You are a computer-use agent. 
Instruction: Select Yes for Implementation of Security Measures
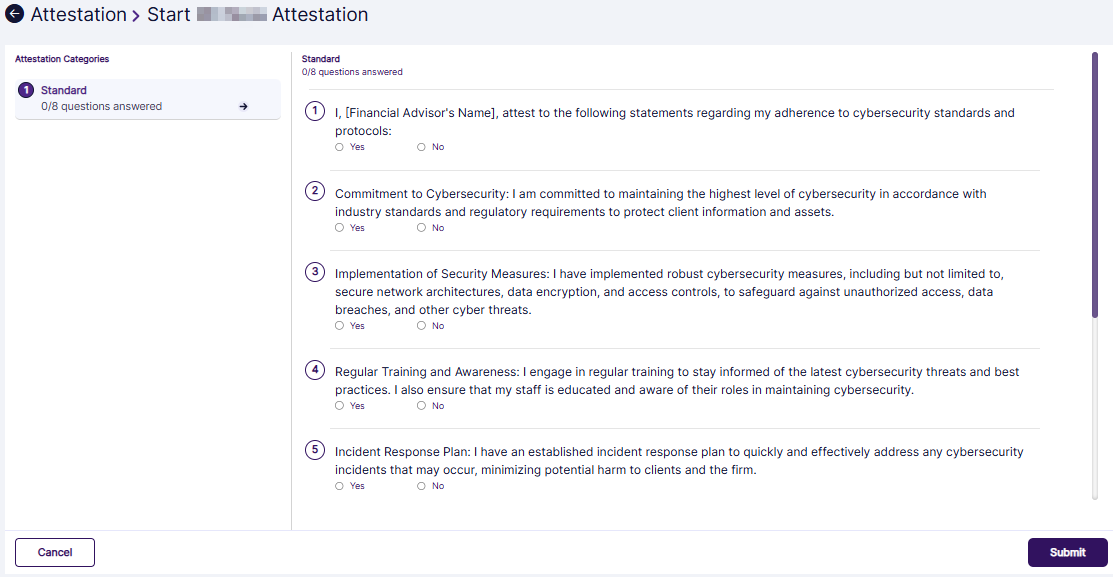click(339, 325)
